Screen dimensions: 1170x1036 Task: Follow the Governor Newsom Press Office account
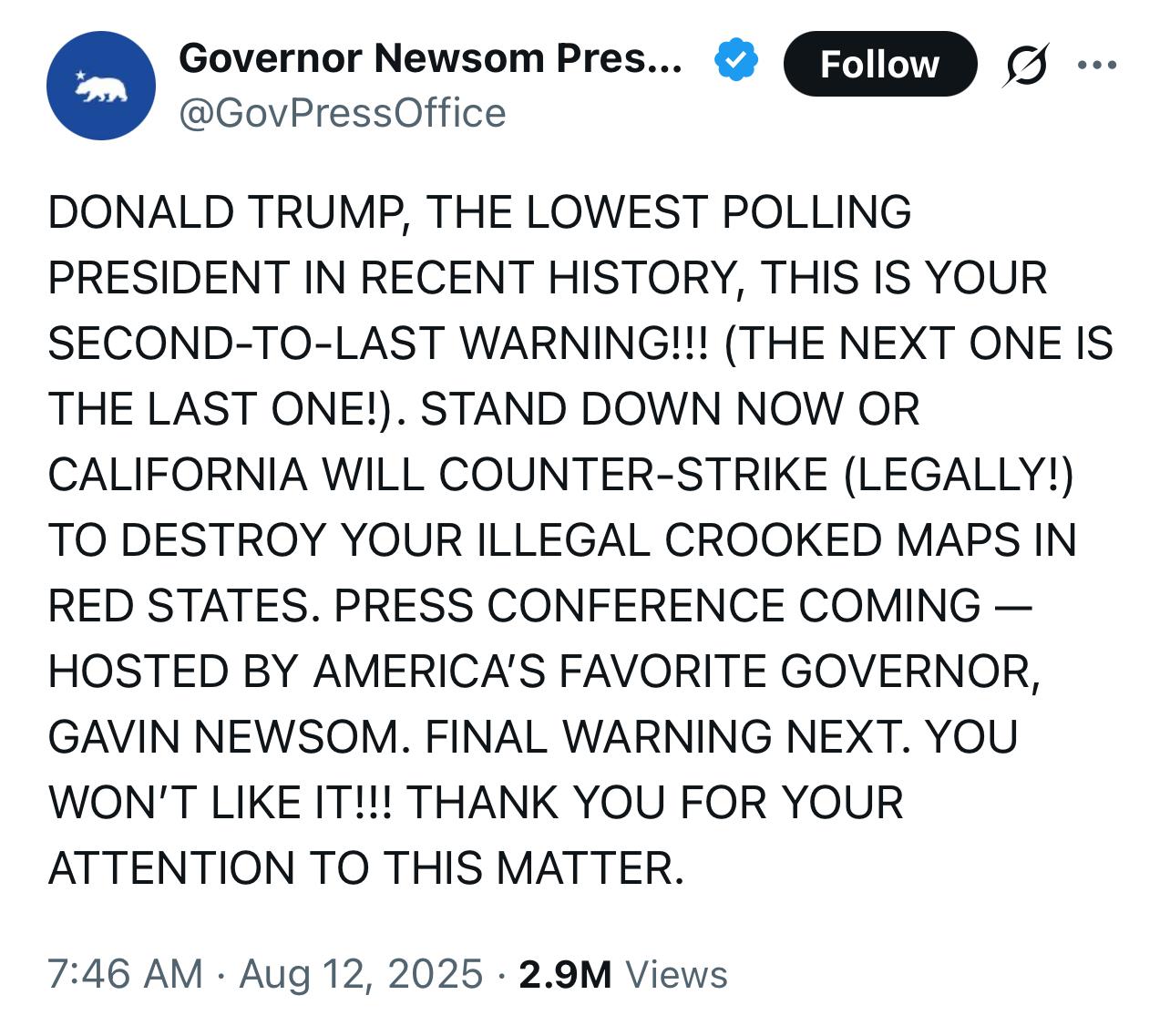click(x=878, y=64)
